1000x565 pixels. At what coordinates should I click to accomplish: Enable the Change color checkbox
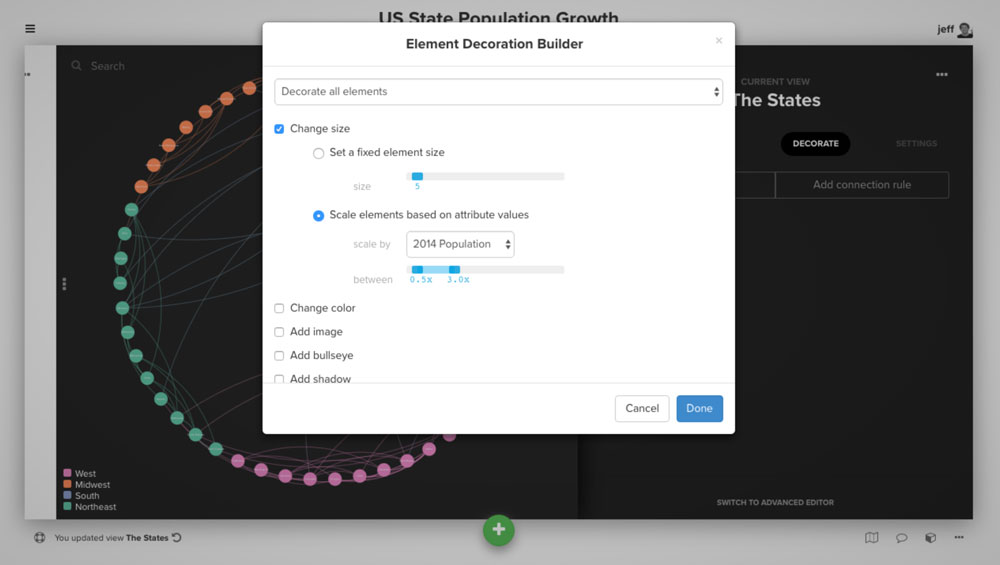pos(279,308)
